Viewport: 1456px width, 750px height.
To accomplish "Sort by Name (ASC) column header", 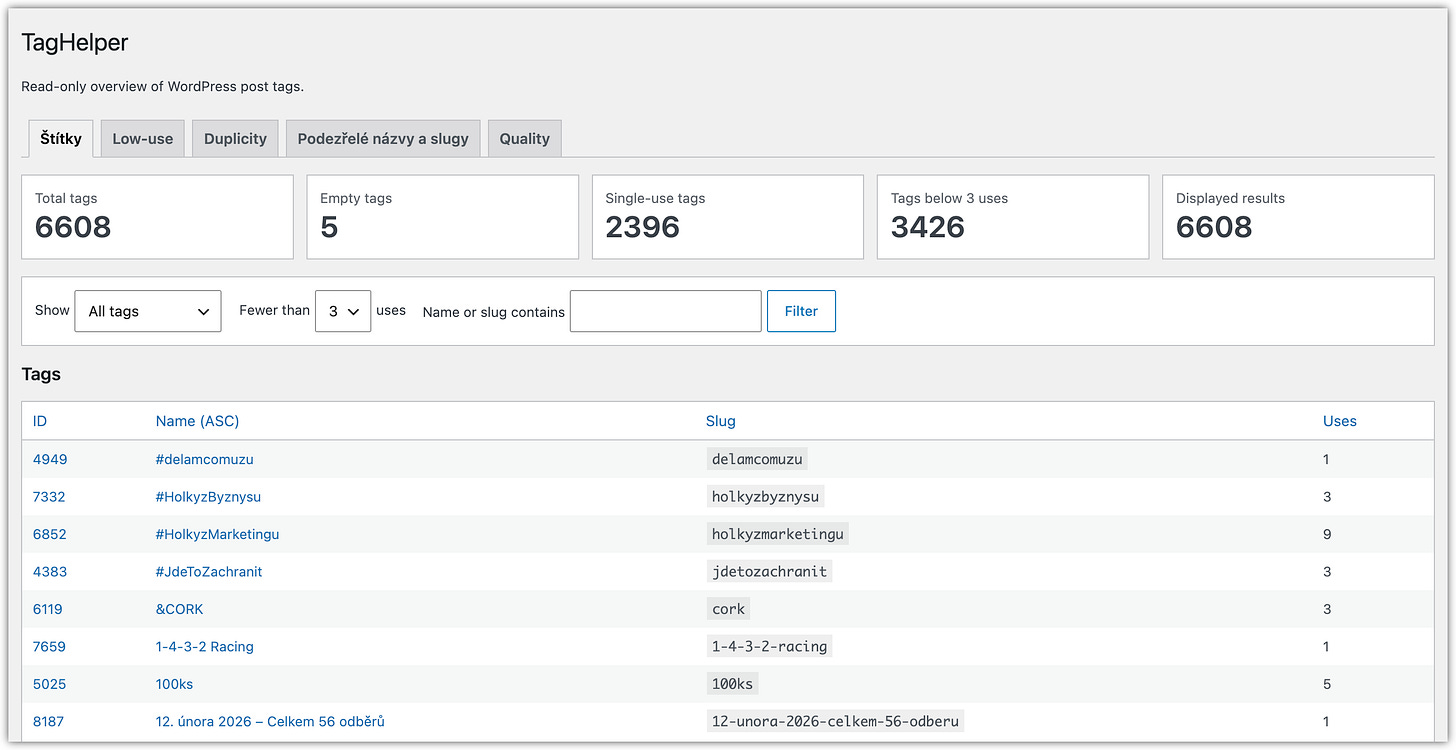I will pos(197,421).
